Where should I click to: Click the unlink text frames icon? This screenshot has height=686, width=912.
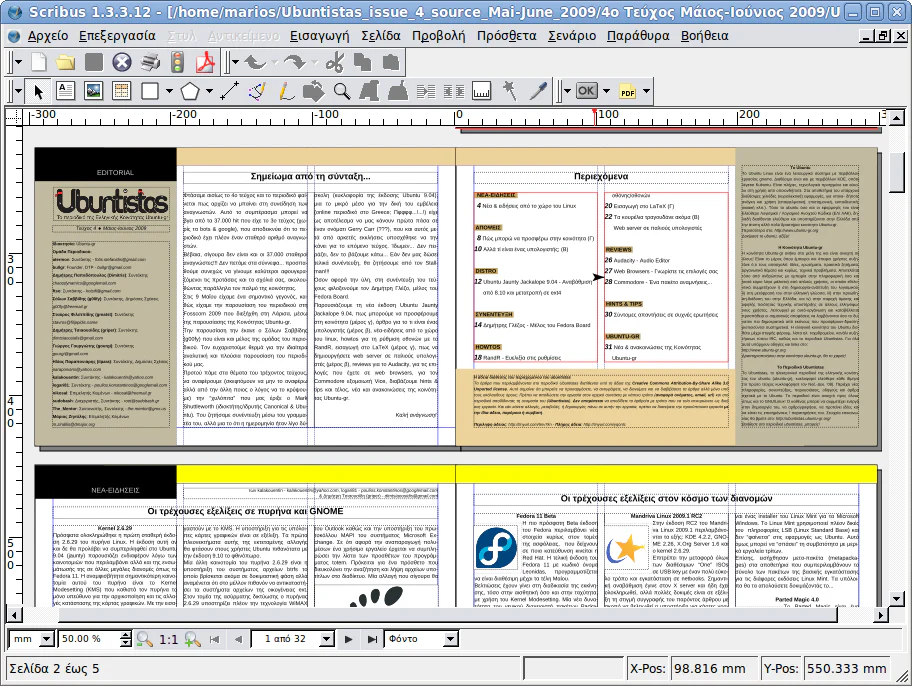tap(454, 91)
